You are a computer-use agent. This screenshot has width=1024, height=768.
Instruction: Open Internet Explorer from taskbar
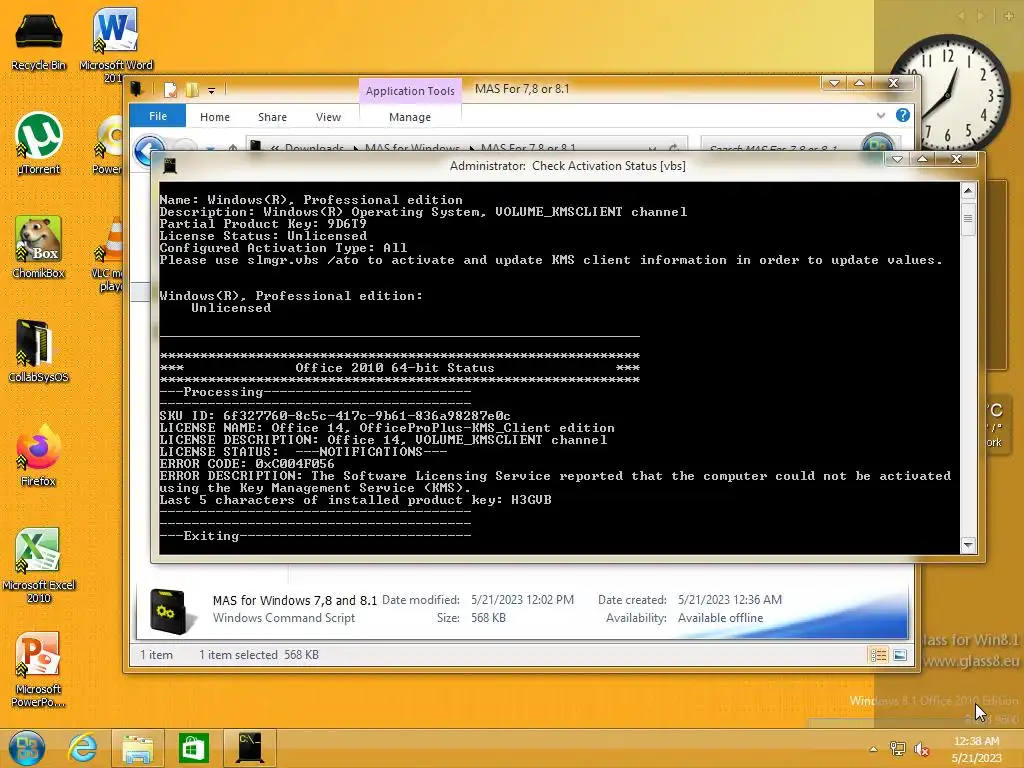point(83,748)
